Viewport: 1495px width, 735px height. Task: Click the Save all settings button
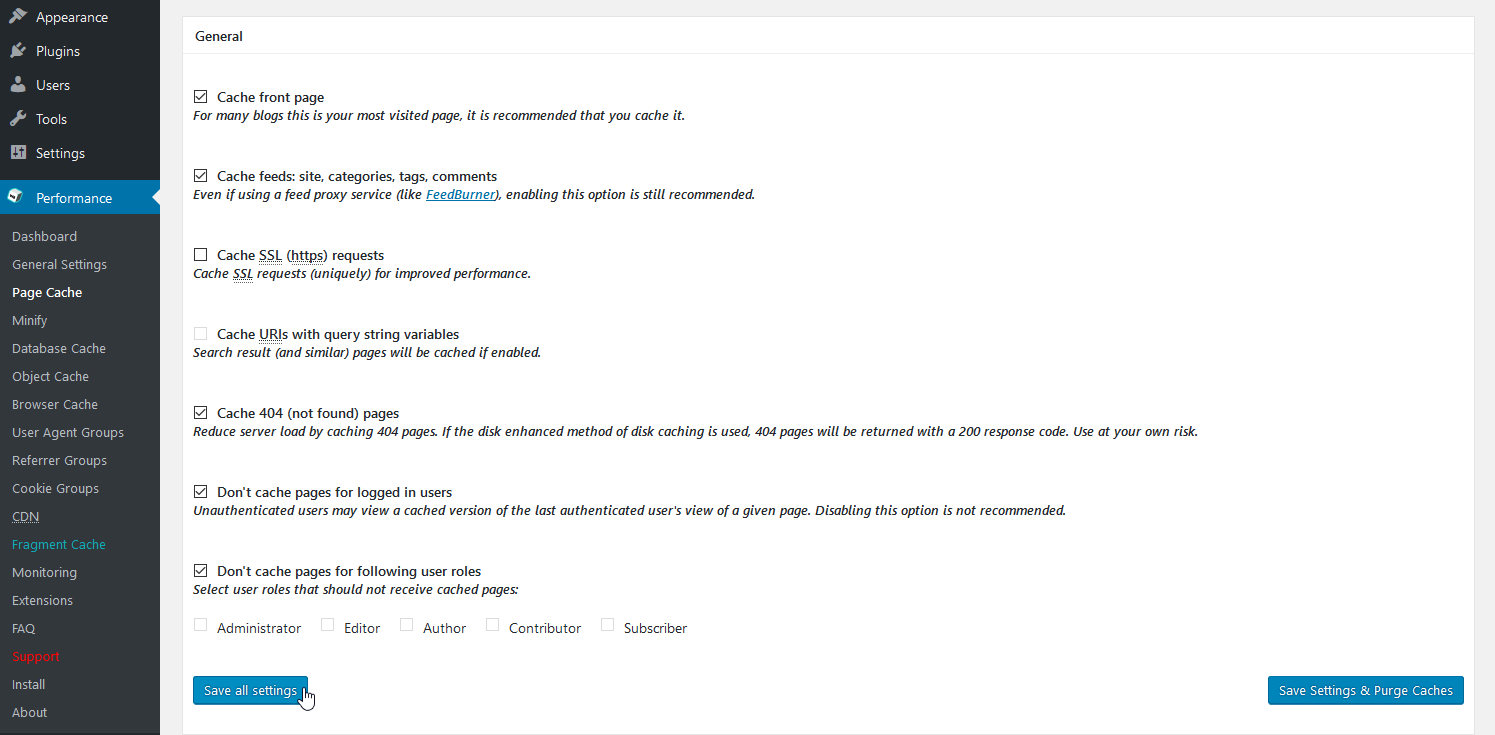[250, 691]
